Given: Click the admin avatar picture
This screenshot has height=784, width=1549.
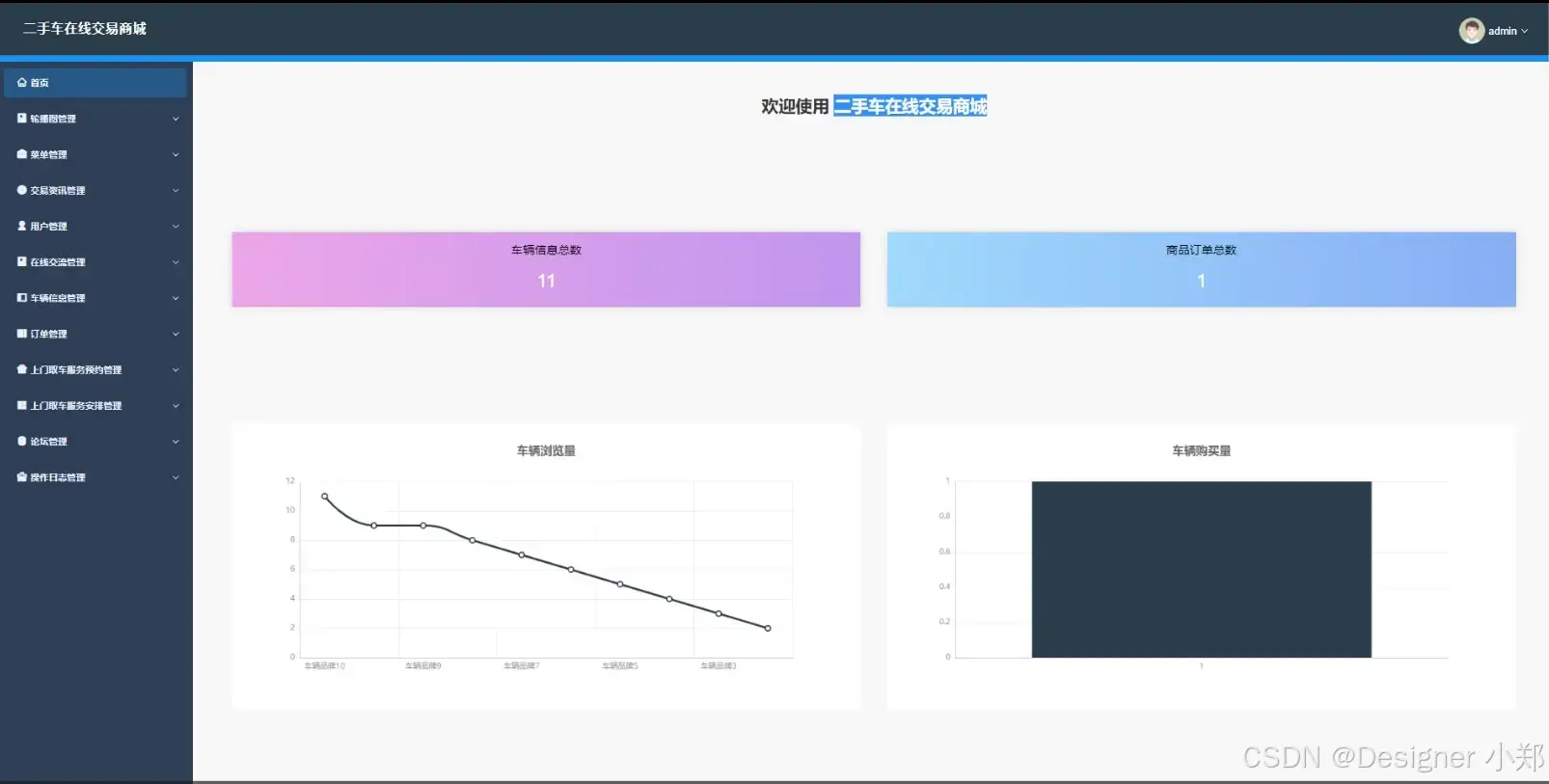Looking at the screenshot, I should (1471, 31).
